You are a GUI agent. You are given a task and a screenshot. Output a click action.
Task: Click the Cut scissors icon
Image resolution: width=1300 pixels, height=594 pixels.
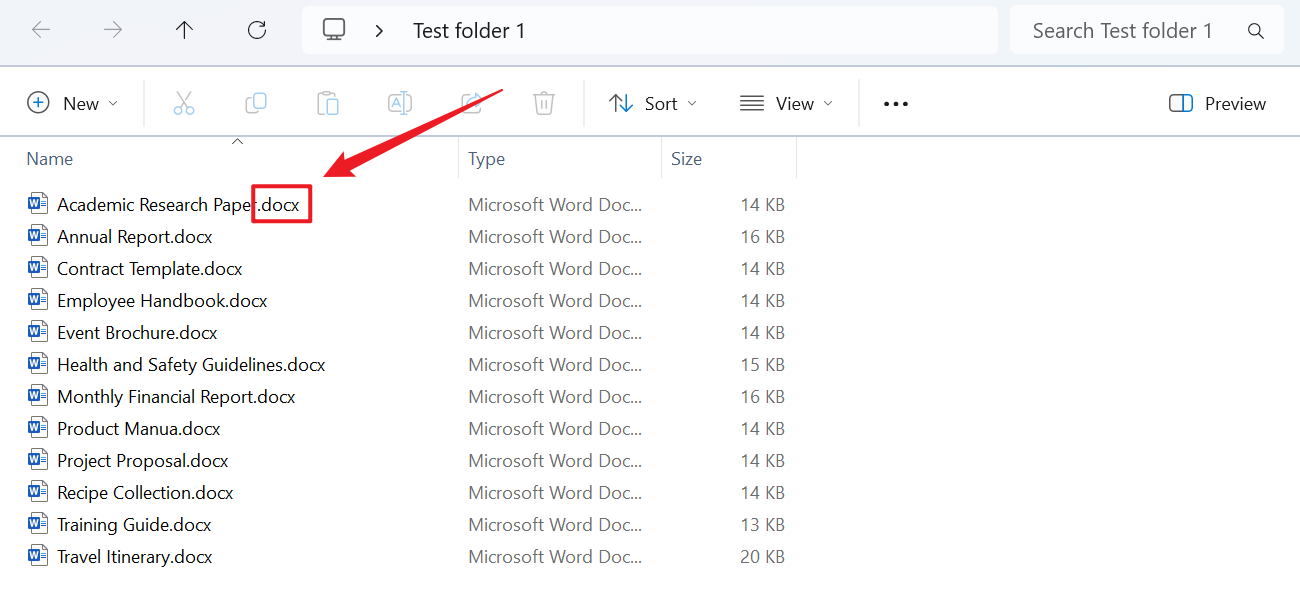tap(184, 103)
